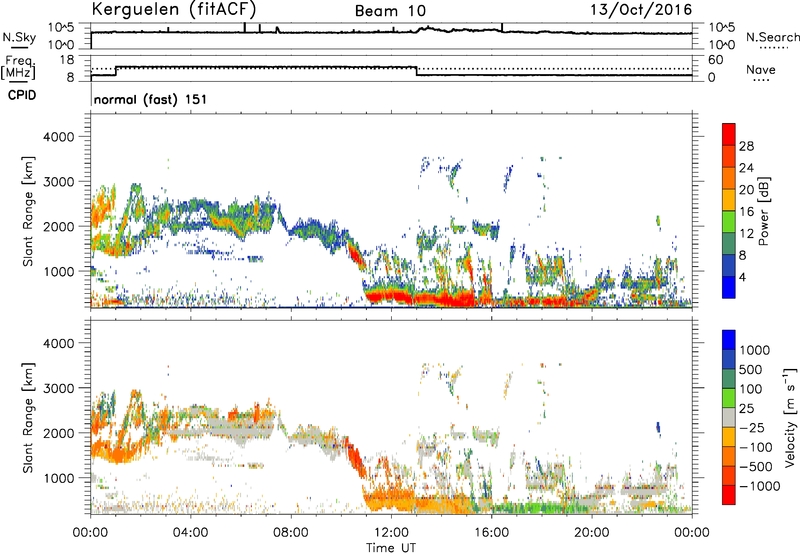This screenshot has width=800, height=554.
Task: Select the "-1000" label on Velocity color bar
Action: point(760,486)
